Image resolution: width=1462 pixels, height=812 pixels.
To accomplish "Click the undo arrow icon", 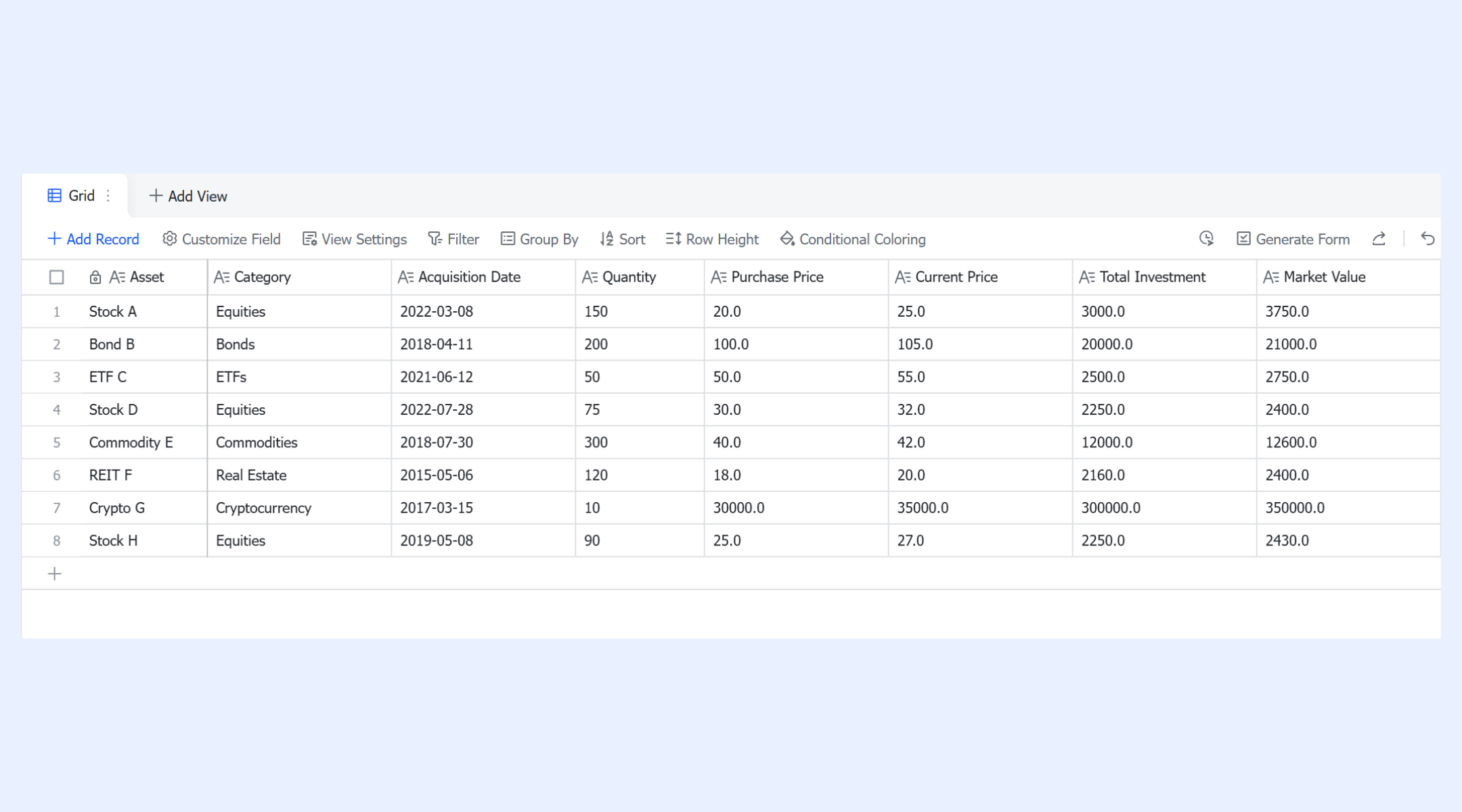I will pos(1427,239).
